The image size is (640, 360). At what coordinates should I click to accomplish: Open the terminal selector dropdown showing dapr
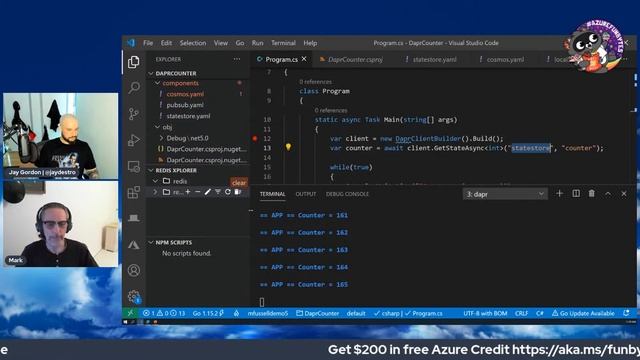(504, 194)
